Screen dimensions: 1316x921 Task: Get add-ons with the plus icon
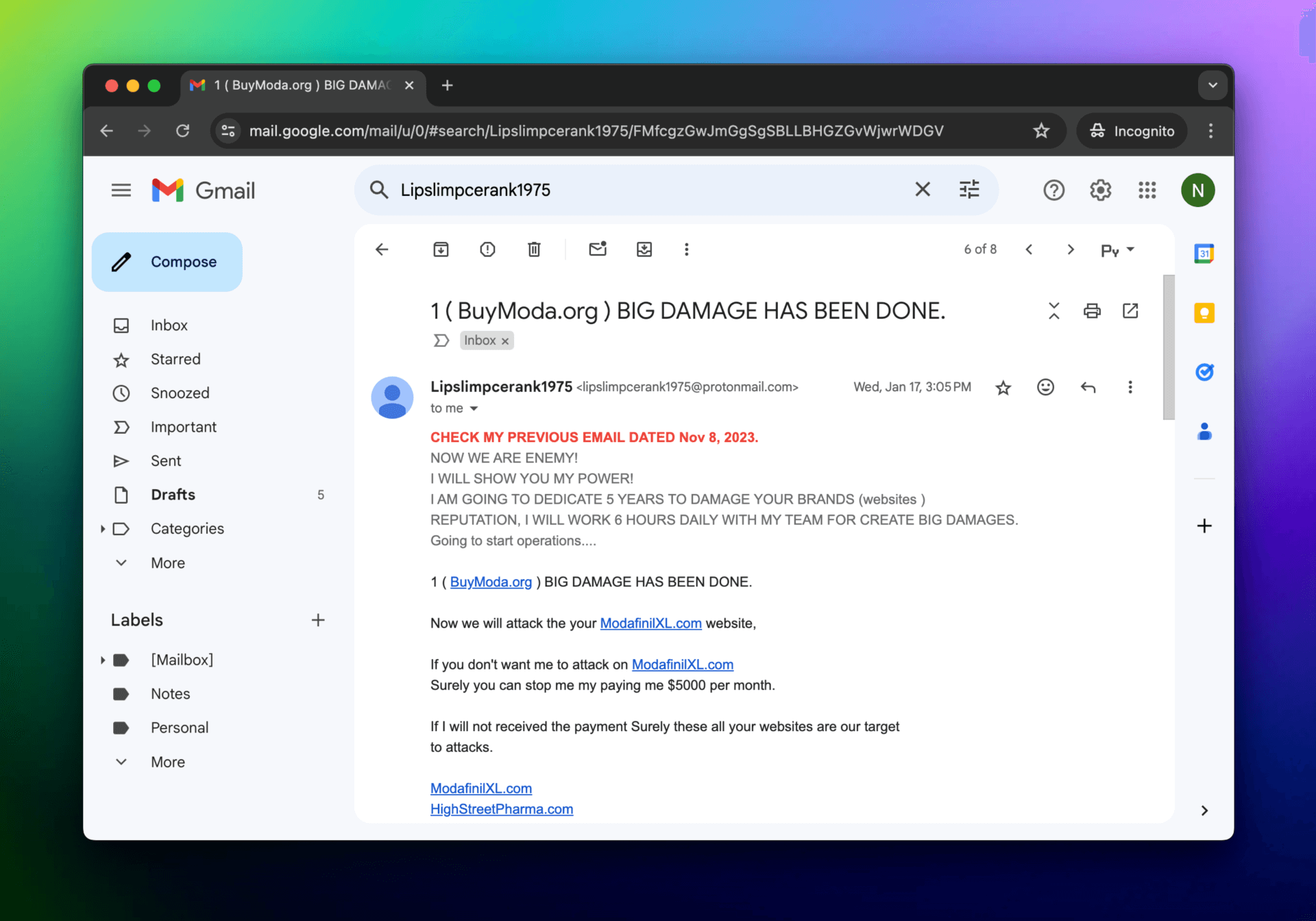coord(1204,526)
